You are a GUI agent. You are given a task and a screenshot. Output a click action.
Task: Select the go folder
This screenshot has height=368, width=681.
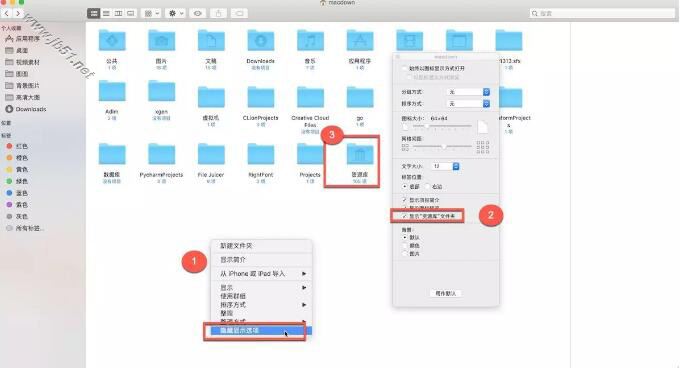pos(360,97)
